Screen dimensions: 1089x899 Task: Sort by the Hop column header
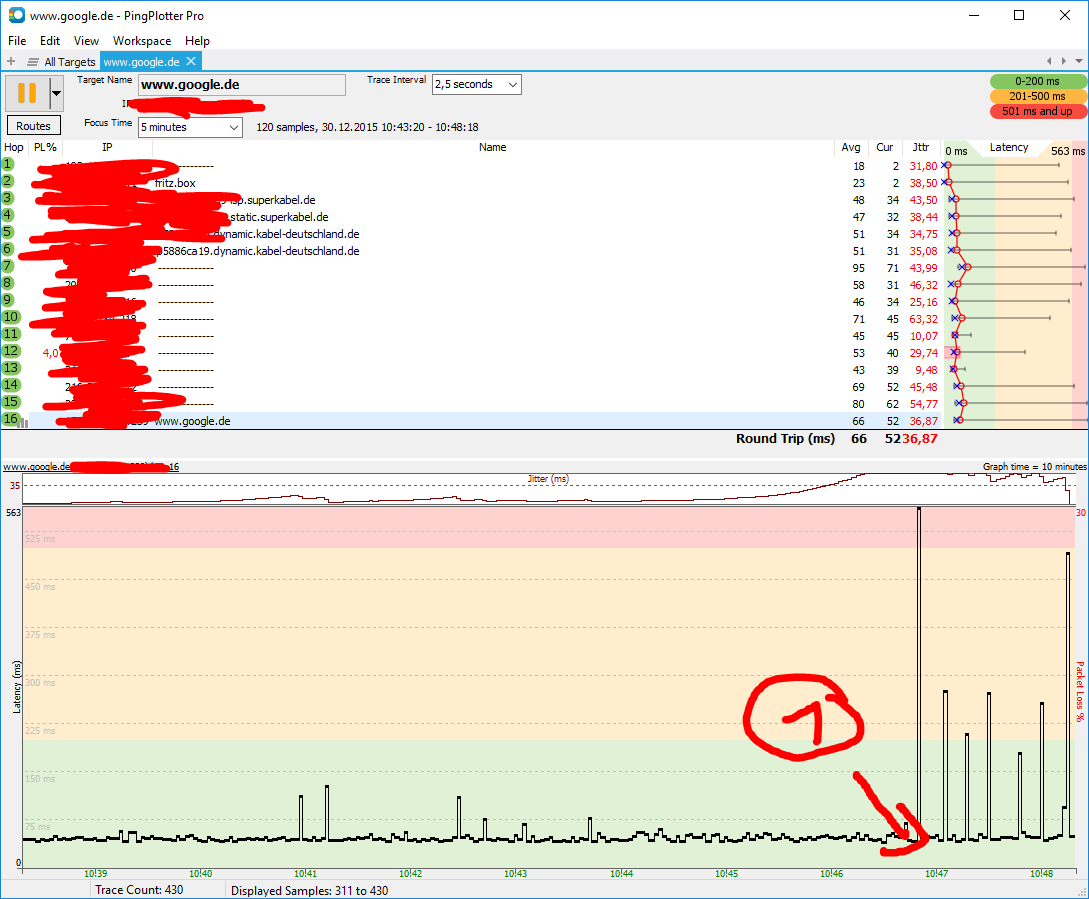coord(14,147)
